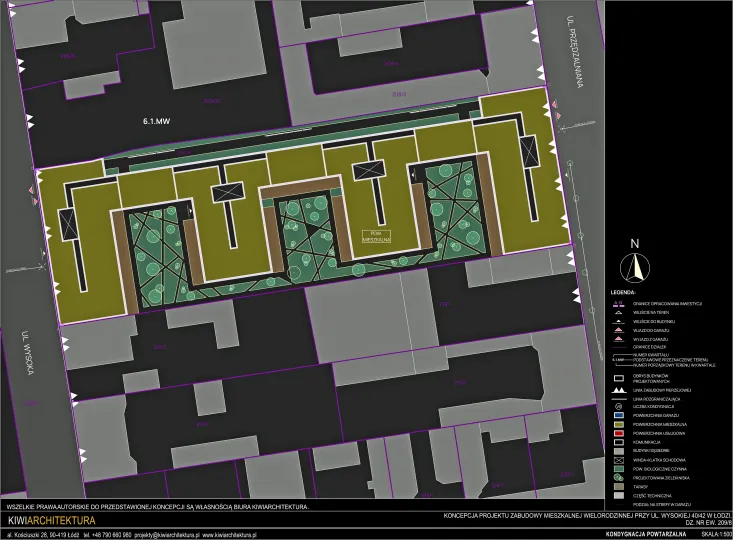Select the 'Wjazd do garażu' legend marker
Image resolution: width=733 pixels, height=540 pixels.
[619, 330]
